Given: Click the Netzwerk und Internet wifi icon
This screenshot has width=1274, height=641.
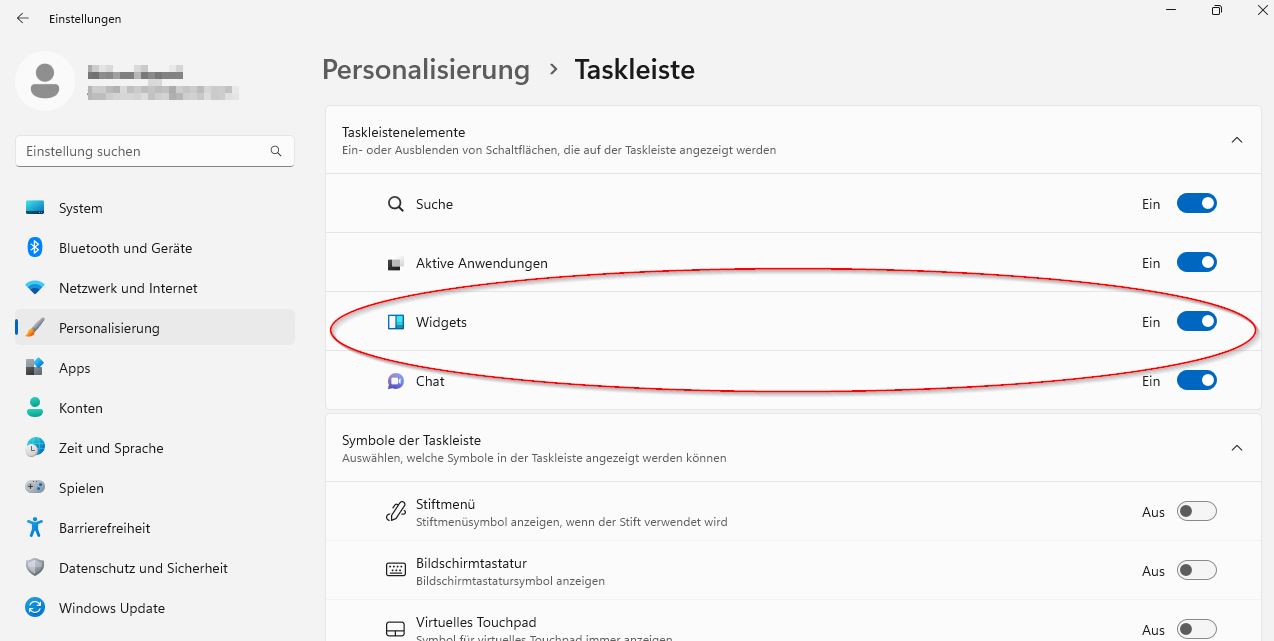Looking at the screenshot, I should 35,288.
